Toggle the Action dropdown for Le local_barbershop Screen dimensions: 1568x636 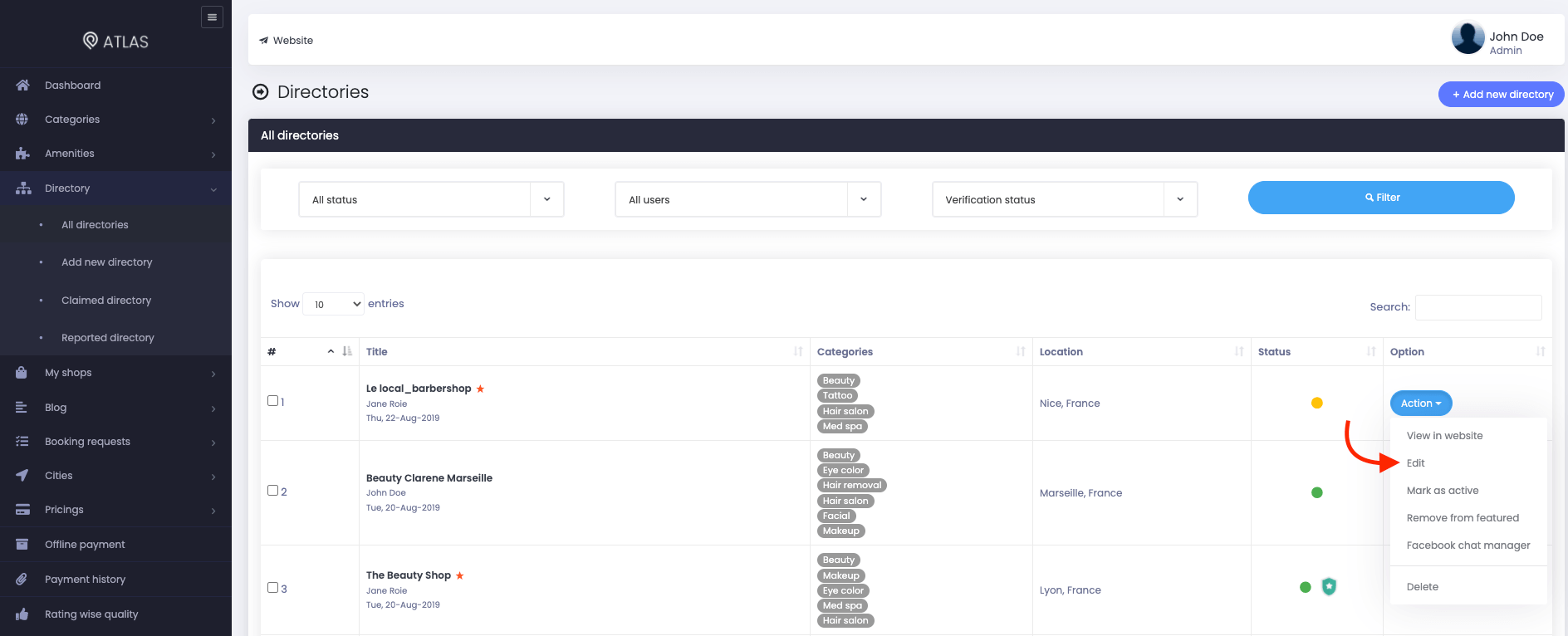coord(1421,403)
